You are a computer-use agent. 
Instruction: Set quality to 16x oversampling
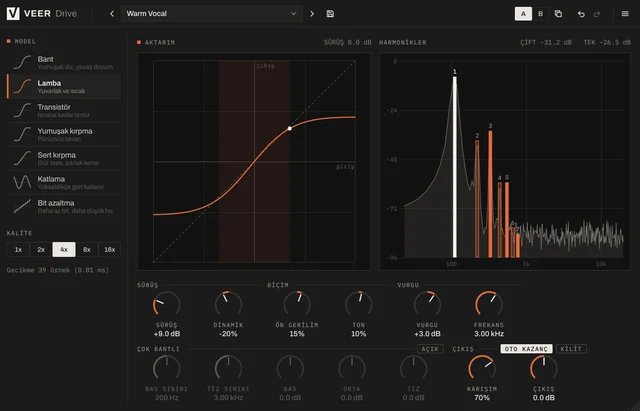click(110, 249)
